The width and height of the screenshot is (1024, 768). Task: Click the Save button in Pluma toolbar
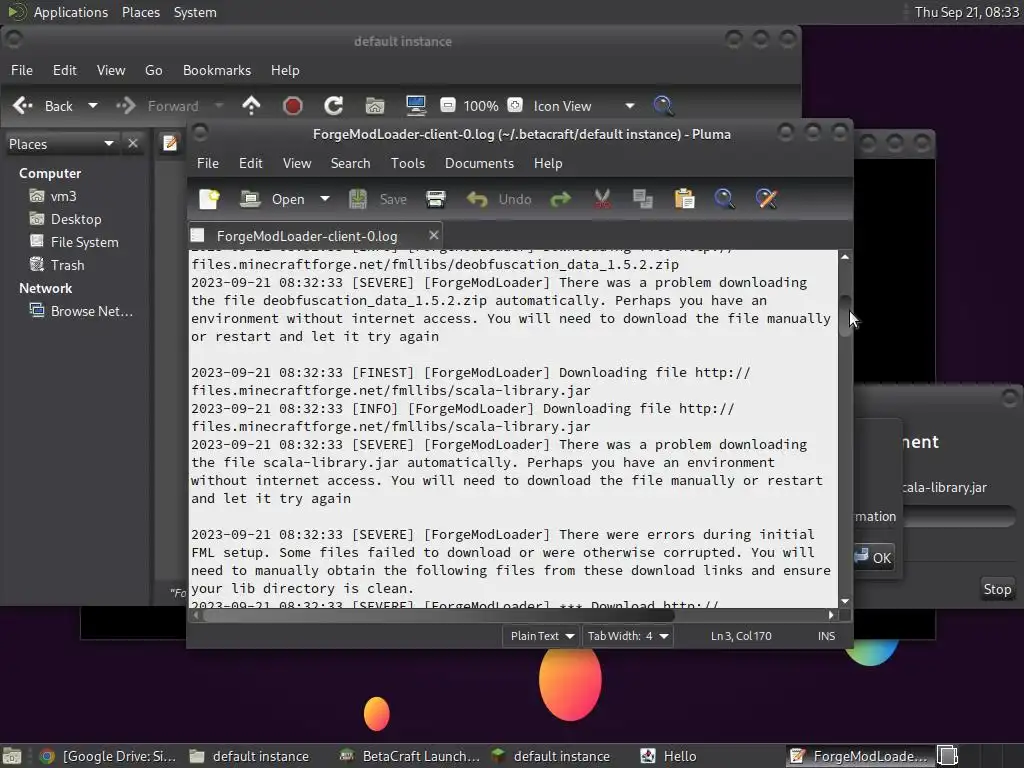[378, 199]
